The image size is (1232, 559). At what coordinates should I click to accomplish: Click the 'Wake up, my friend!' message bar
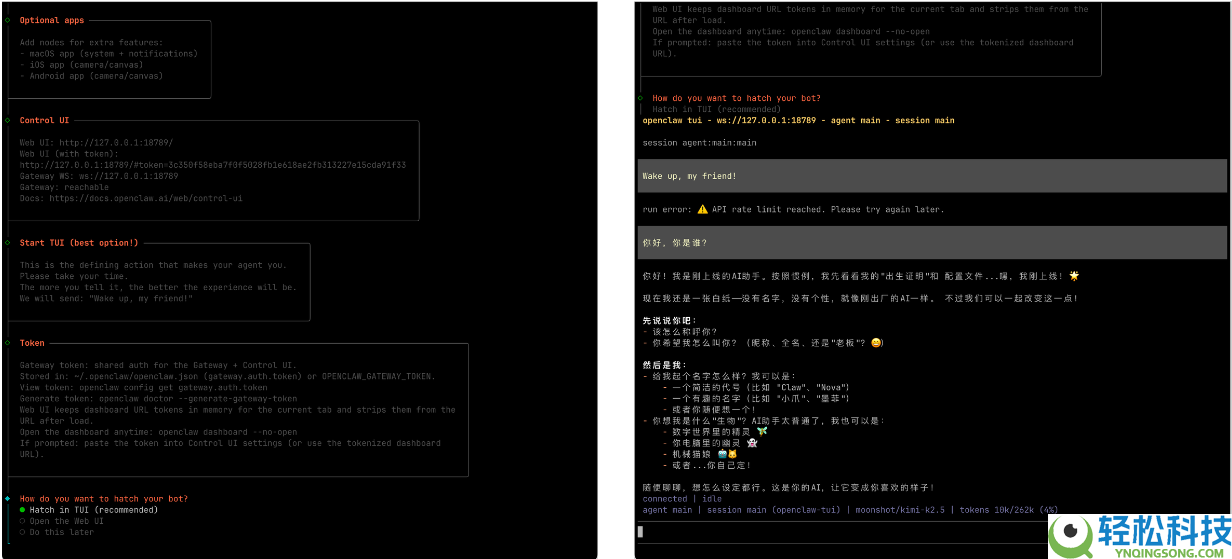click(932, 176)
